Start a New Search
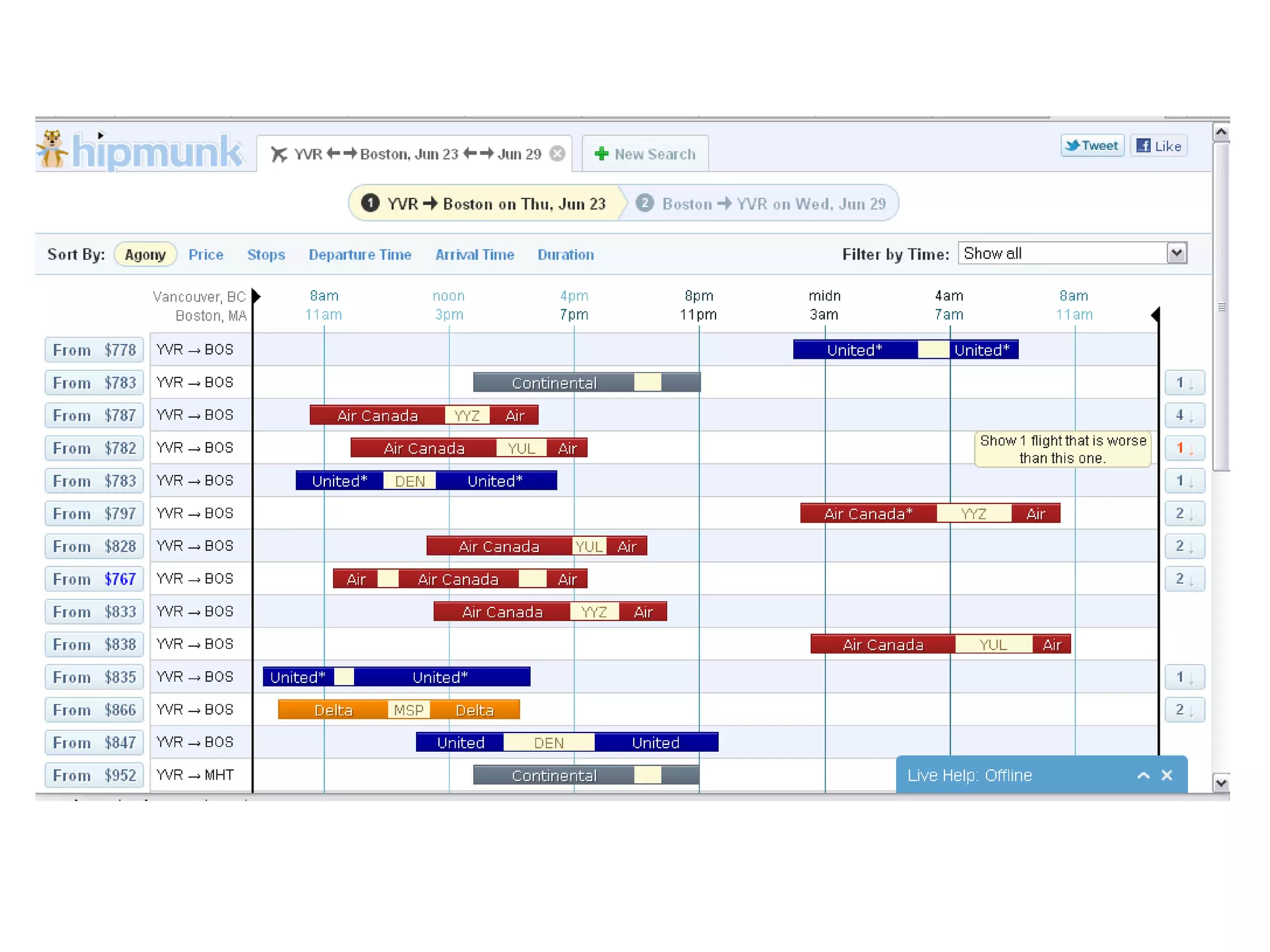The height and width of the screenshot is (952, 1270). pos(645,154)
